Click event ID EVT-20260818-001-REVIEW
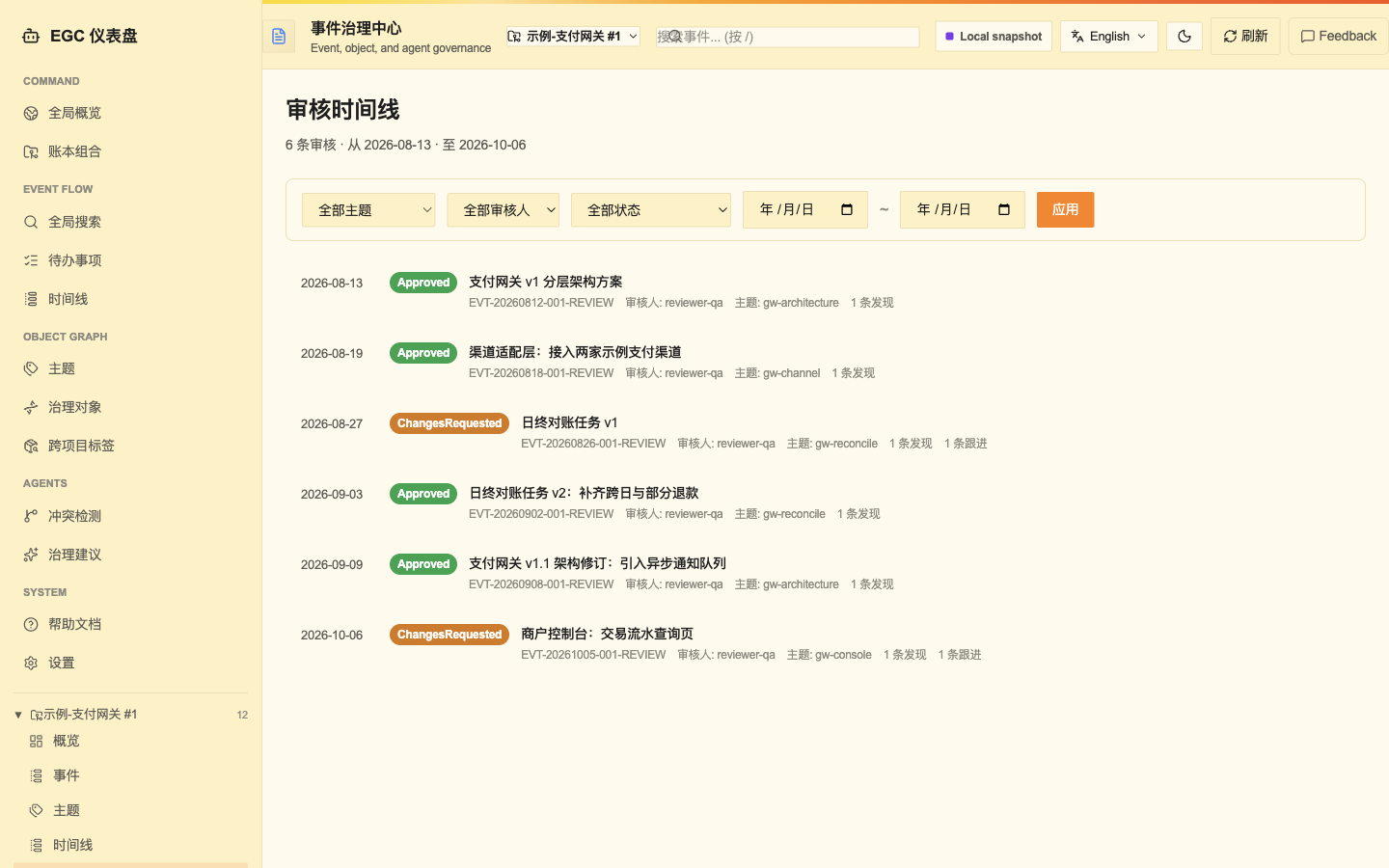This screenshot has height=868, width=1389. (x=541, y=373)
